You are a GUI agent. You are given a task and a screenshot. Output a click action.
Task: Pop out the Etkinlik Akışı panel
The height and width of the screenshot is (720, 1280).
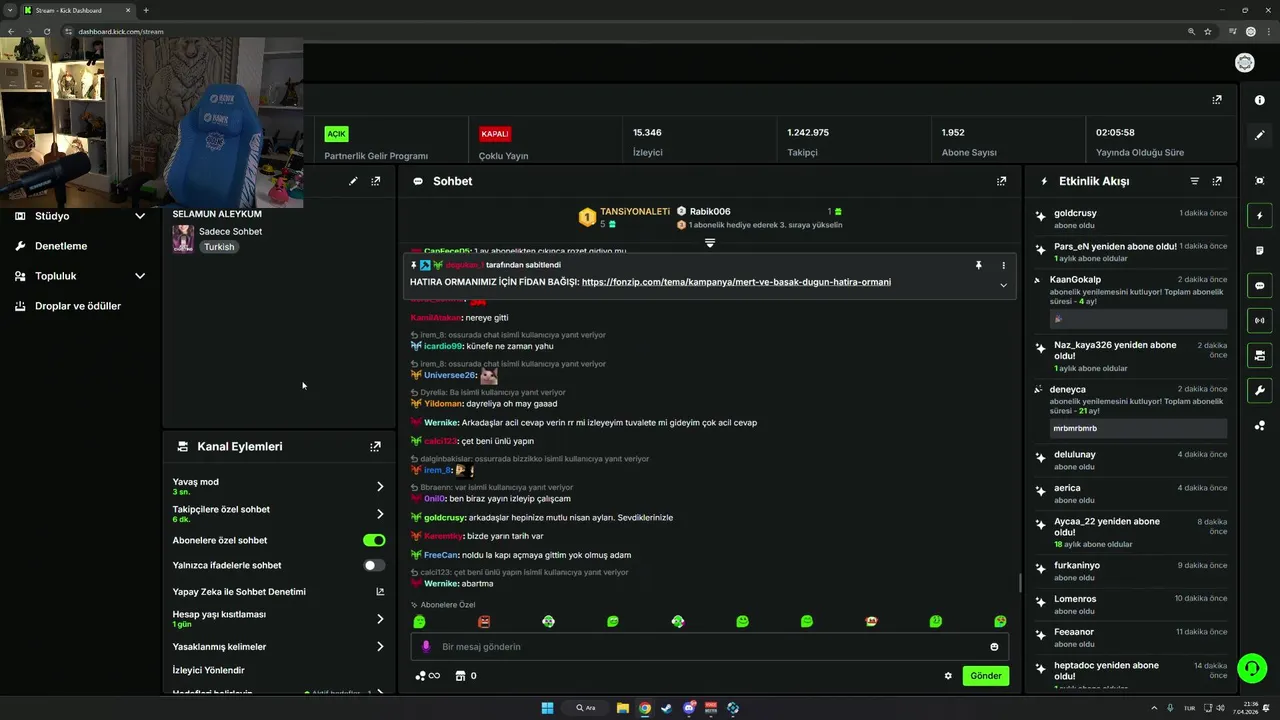click(x=1217, y=181)
